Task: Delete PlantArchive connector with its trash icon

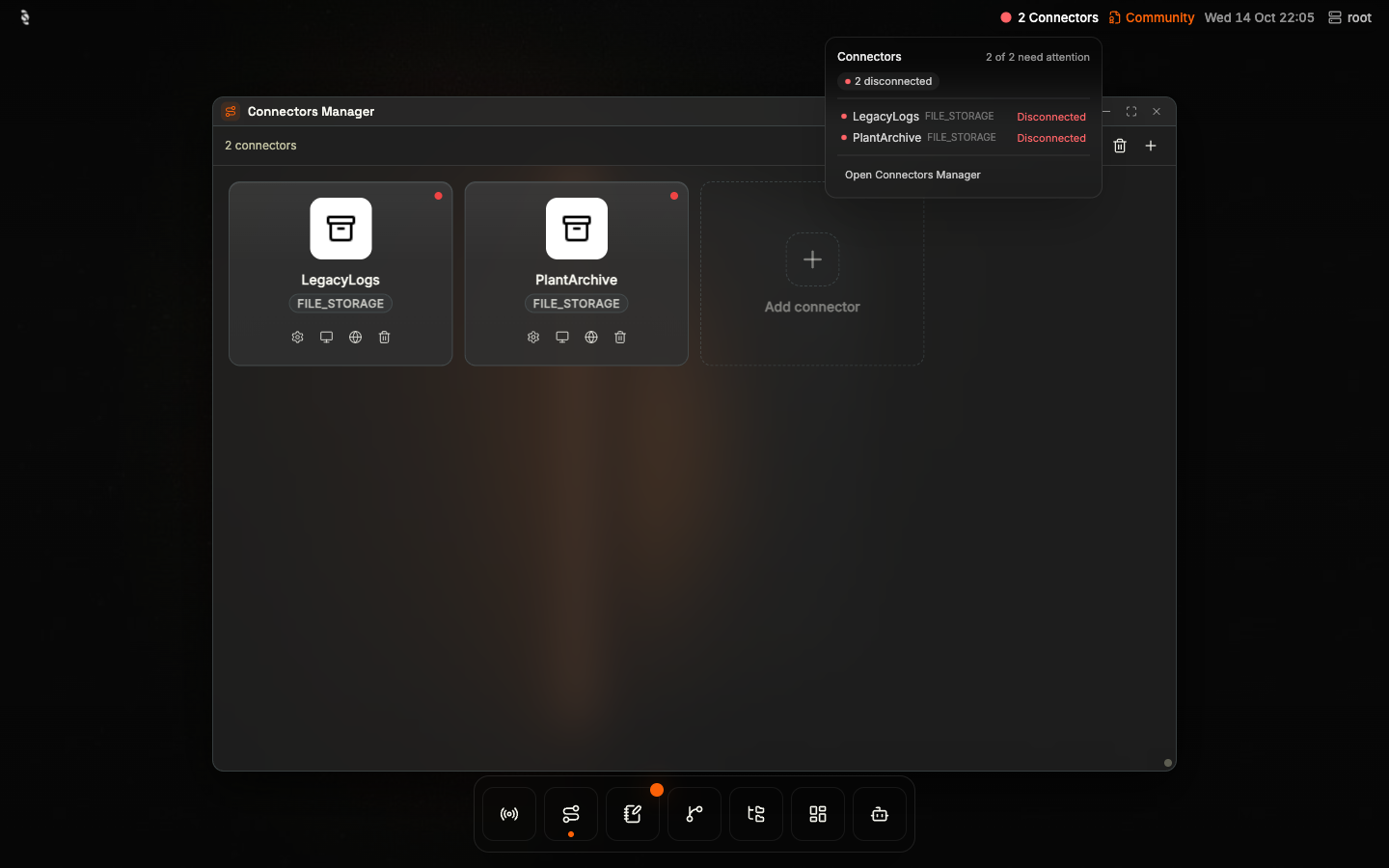Action: (620, 338)
